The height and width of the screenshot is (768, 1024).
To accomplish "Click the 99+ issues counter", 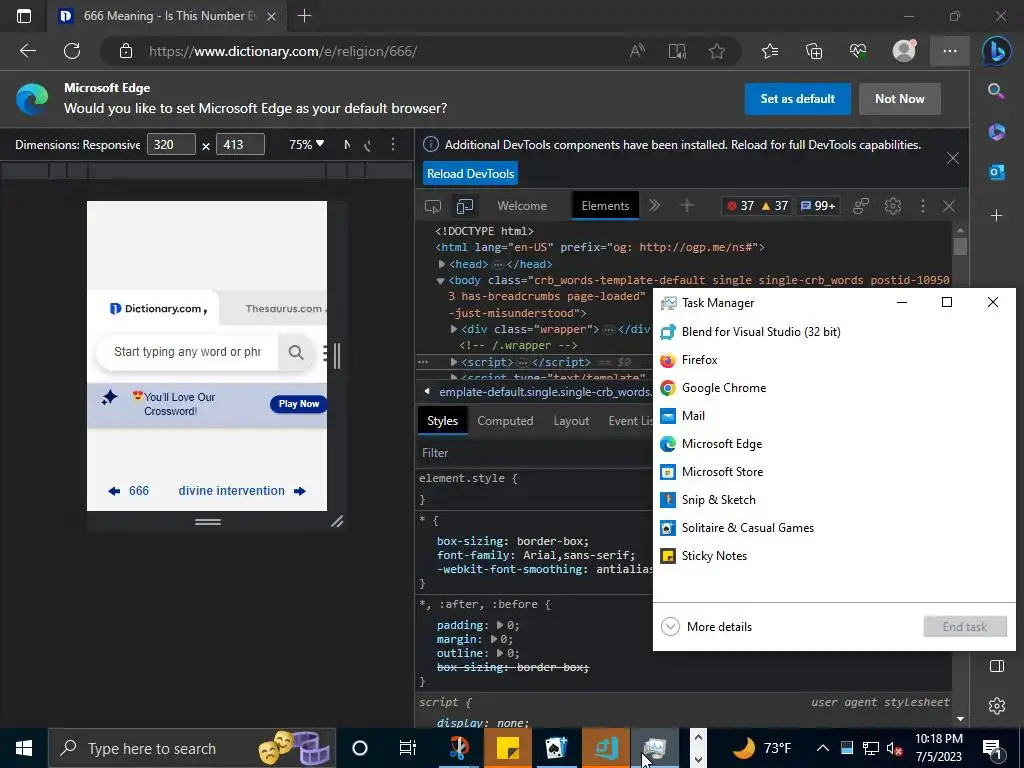I will click(818, 206).
